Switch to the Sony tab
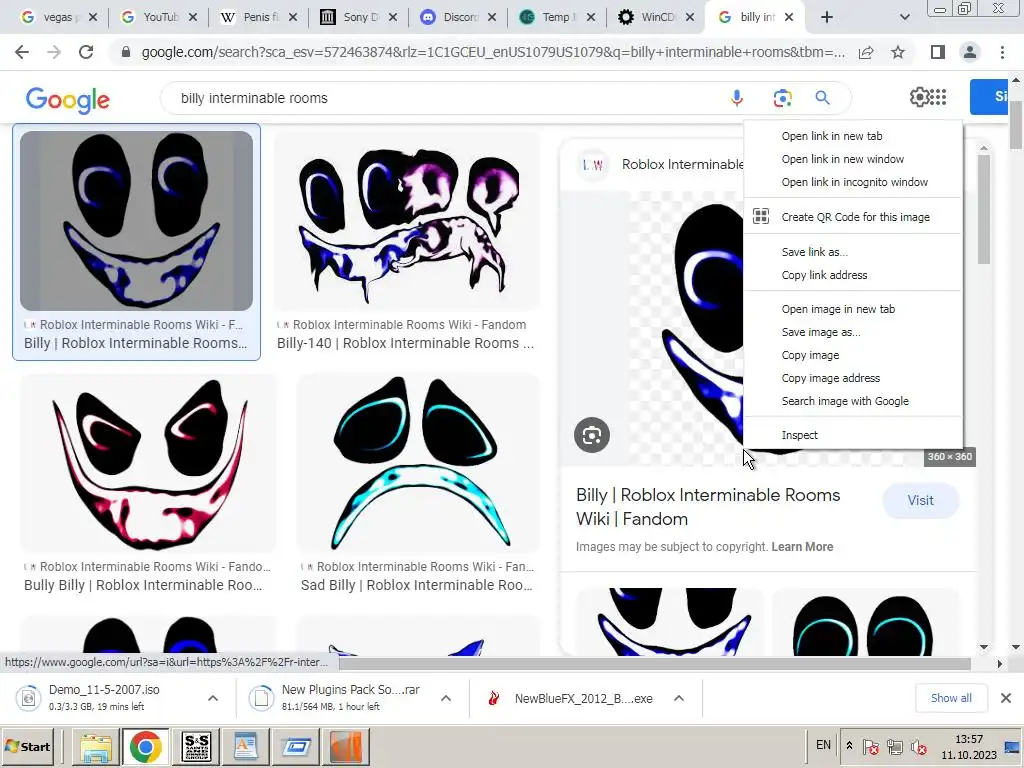1024x768 pixels. click(359, 18)
